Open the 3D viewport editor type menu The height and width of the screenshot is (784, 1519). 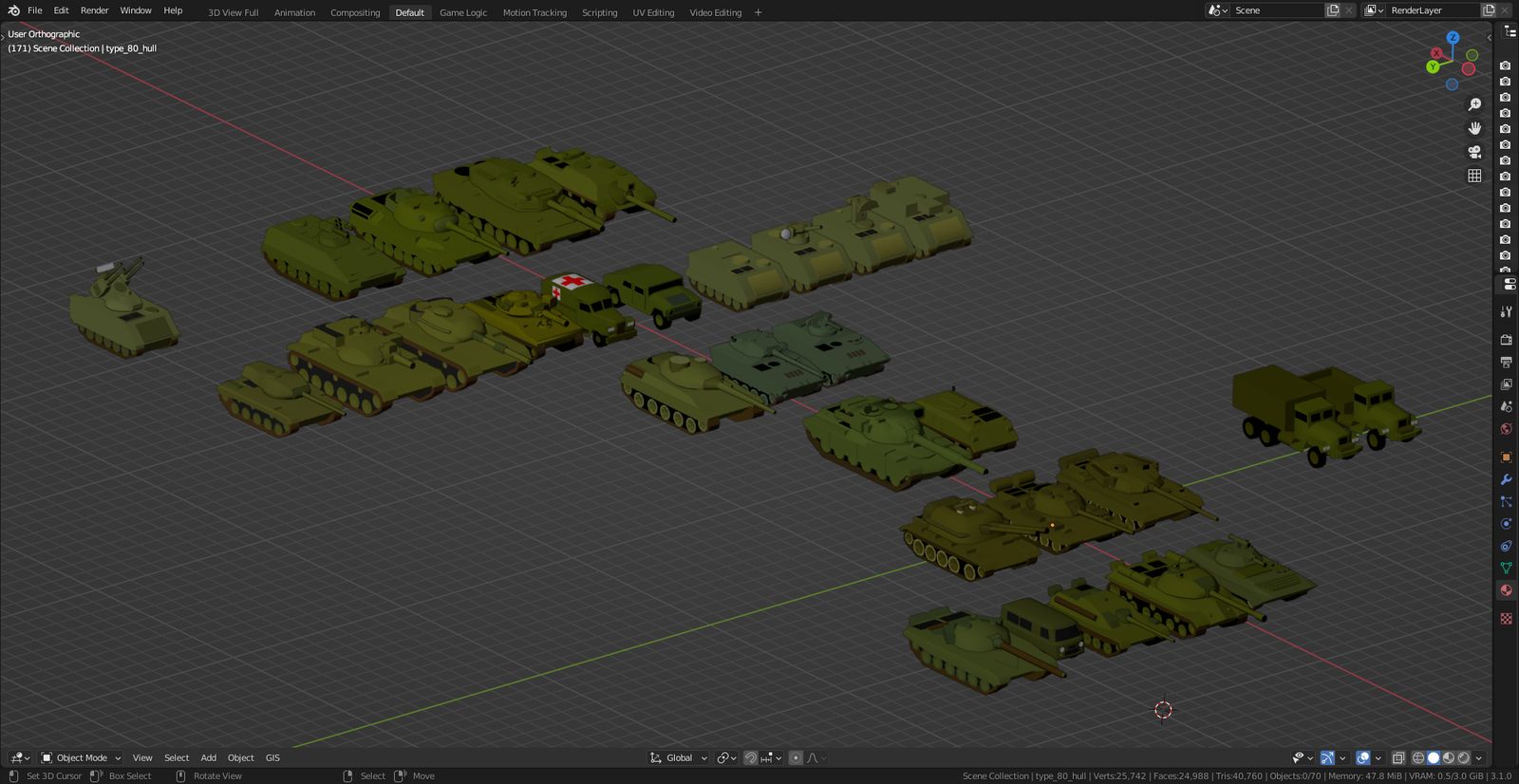[x=20, y=757]
